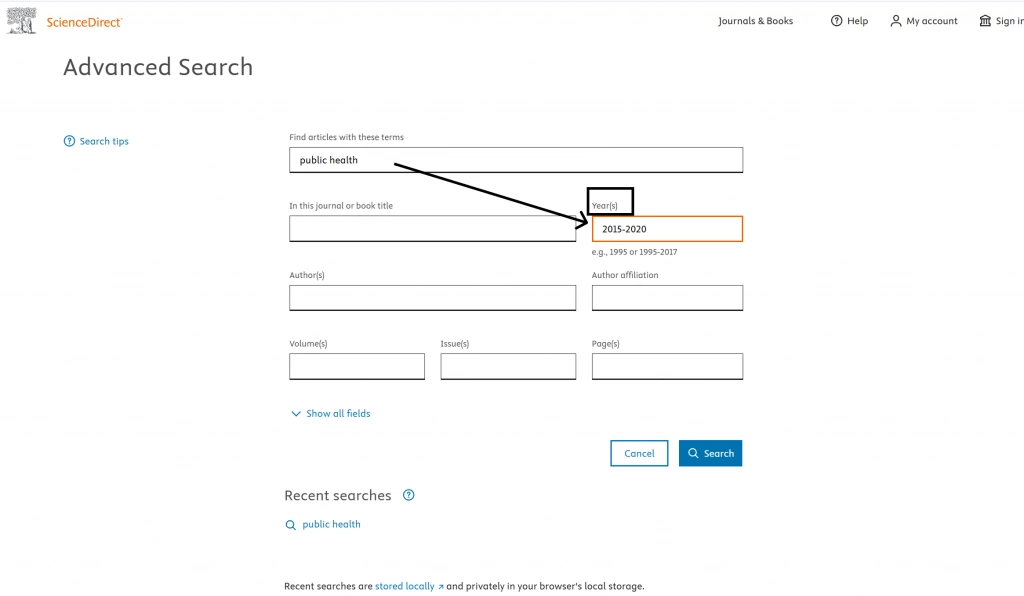The image size is (1024, 596).
Task: Expand Show all fields chevron
Action: pyautogui.click(x=296, y=414)
